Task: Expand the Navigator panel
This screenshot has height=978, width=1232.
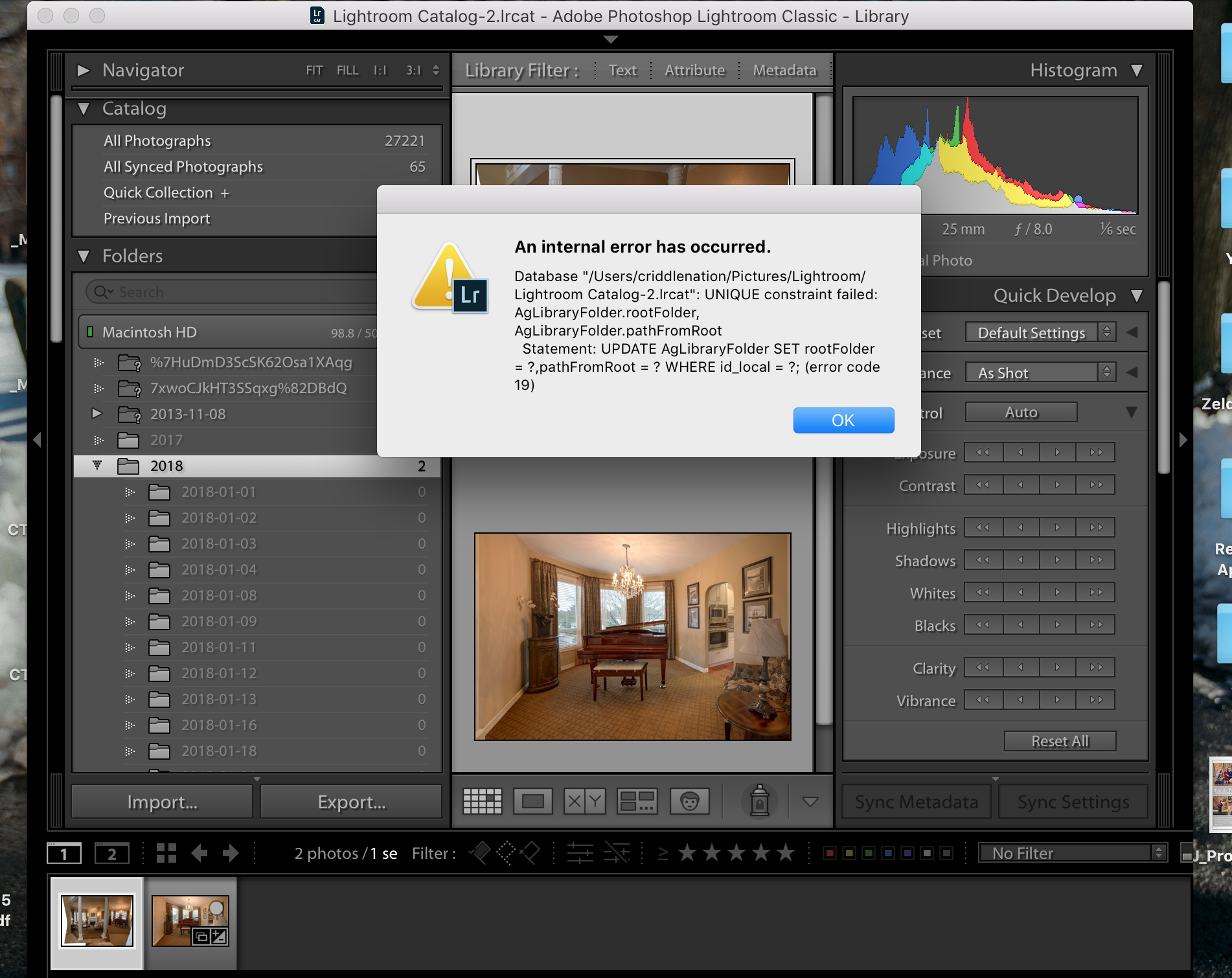Action: coord(84,70)
